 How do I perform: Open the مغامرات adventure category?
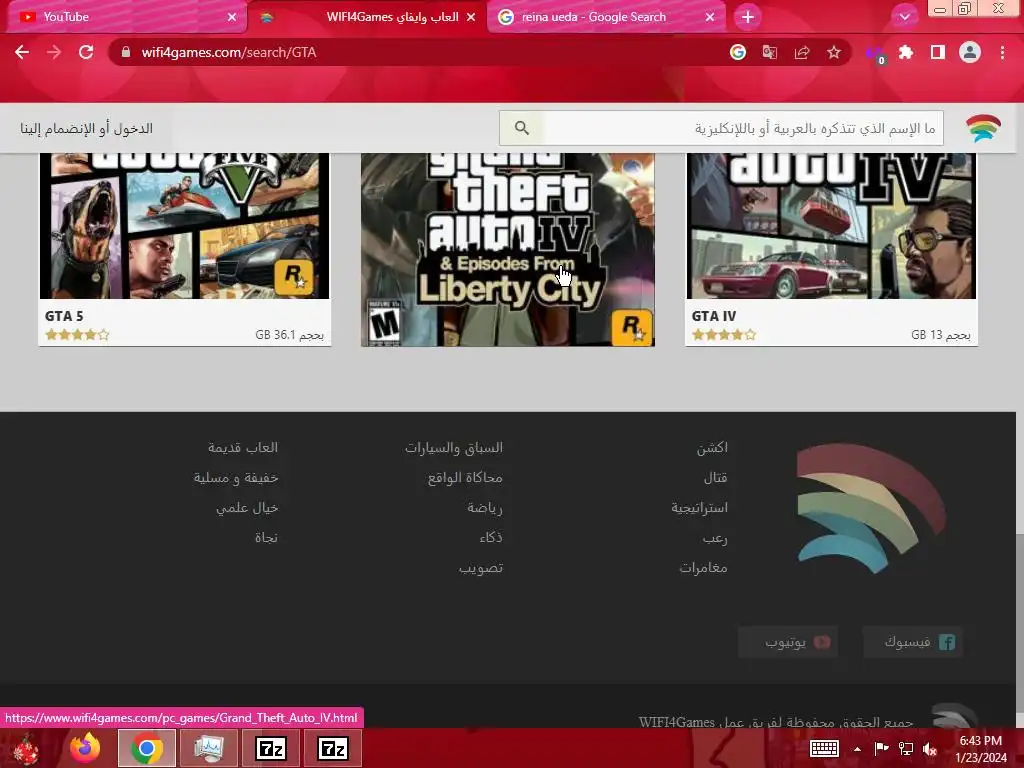tap(703, 568)
